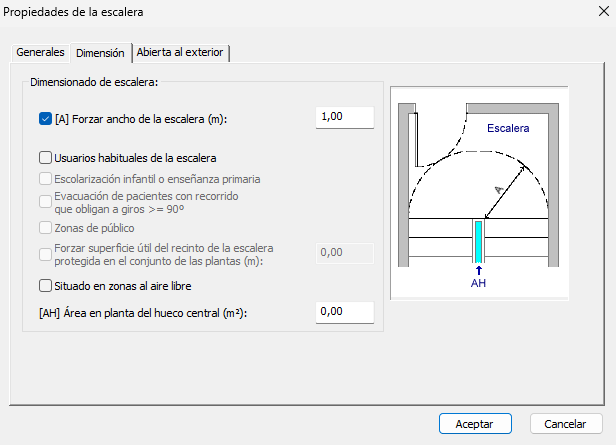616x445 pixels.
Task: Select the Dimensión tab
Action: click(x=100, y=53)
